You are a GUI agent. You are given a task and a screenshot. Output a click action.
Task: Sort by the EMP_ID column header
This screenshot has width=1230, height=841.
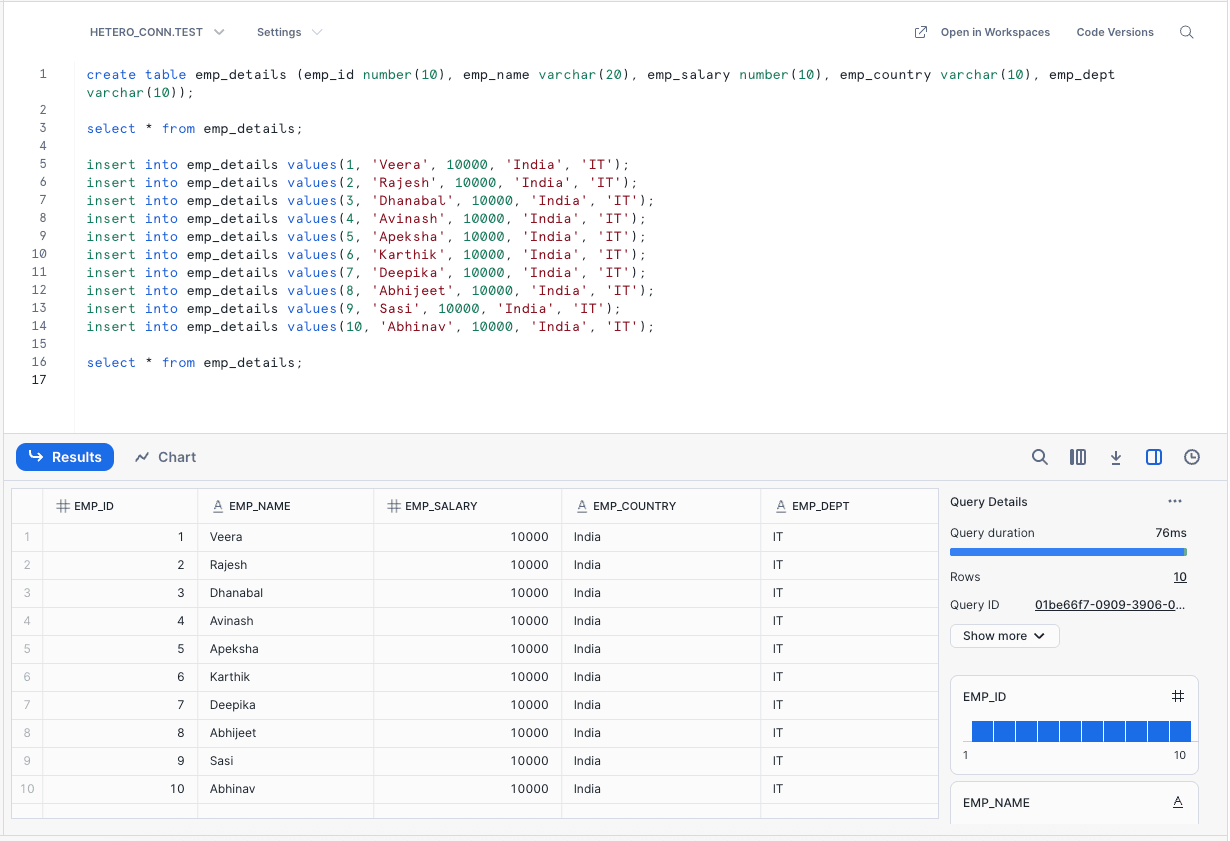[120, 506]
